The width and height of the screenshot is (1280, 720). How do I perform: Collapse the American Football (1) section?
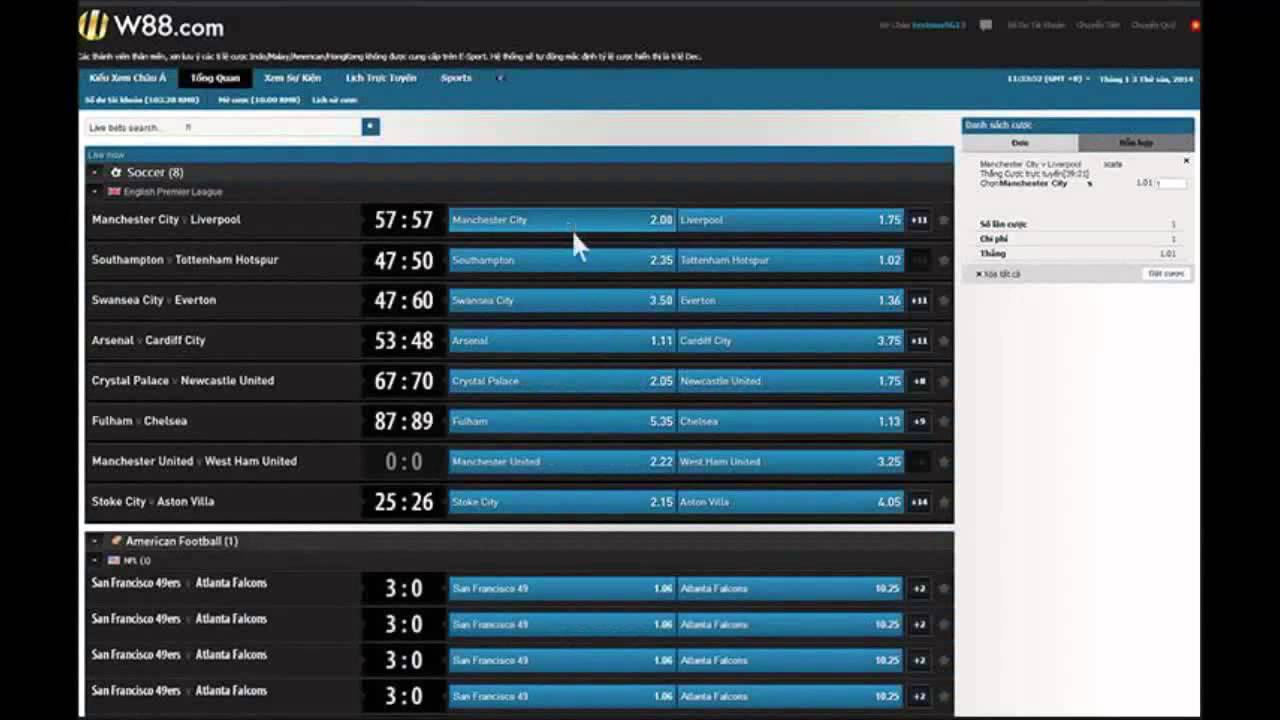pyautogui.click(x=95, y=541)
